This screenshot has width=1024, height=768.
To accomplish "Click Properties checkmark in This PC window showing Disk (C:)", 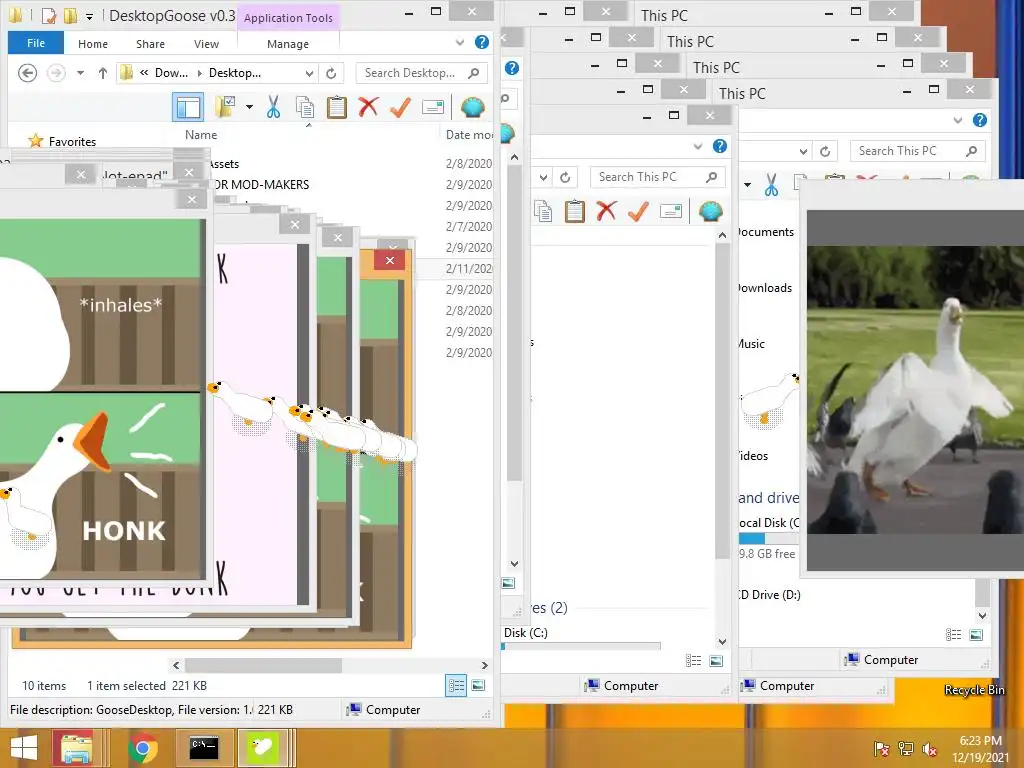I will click(638, 211).
